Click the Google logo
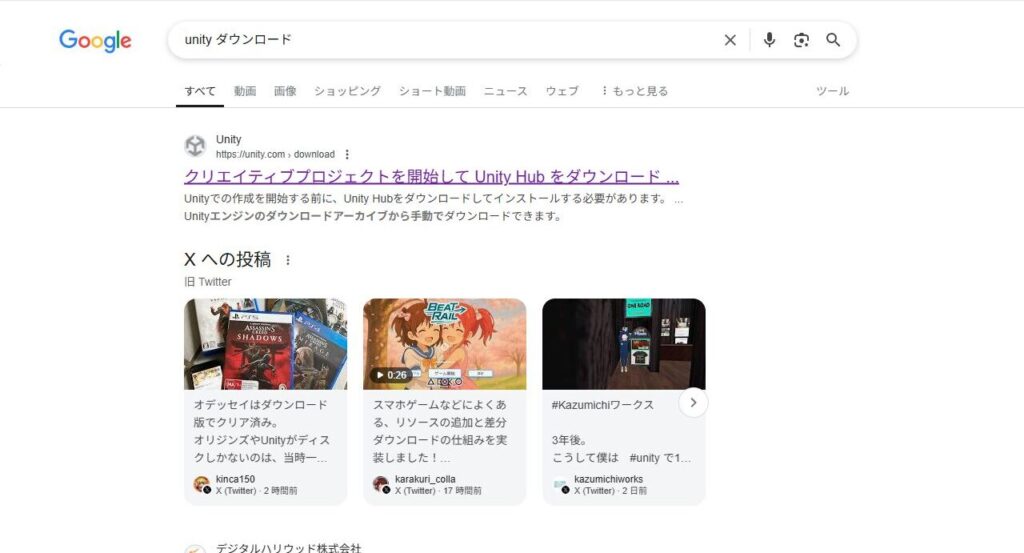This screenshot has height=553, width=1024. click(95, 40)
